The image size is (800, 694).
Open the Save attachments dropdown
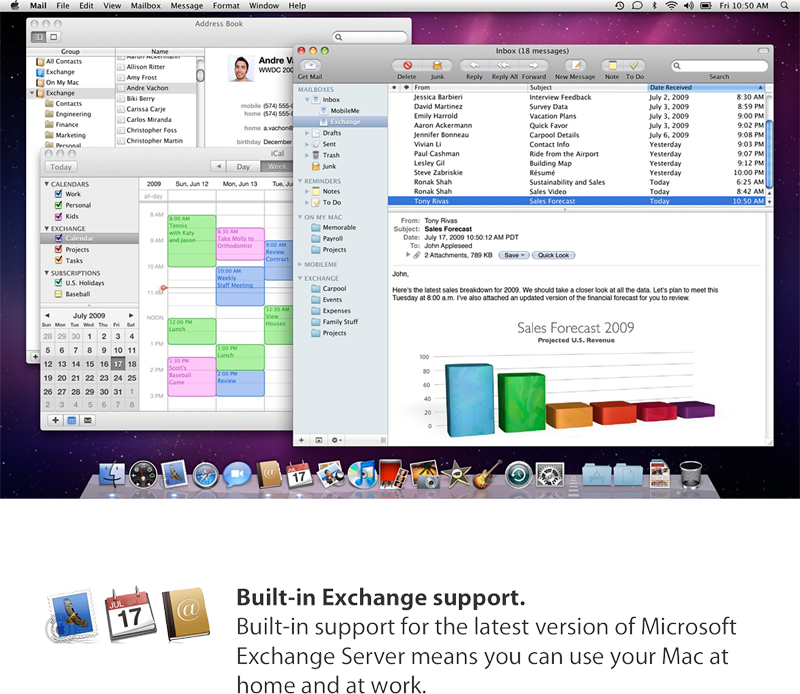pyautogui.click(x=514, y=255)
